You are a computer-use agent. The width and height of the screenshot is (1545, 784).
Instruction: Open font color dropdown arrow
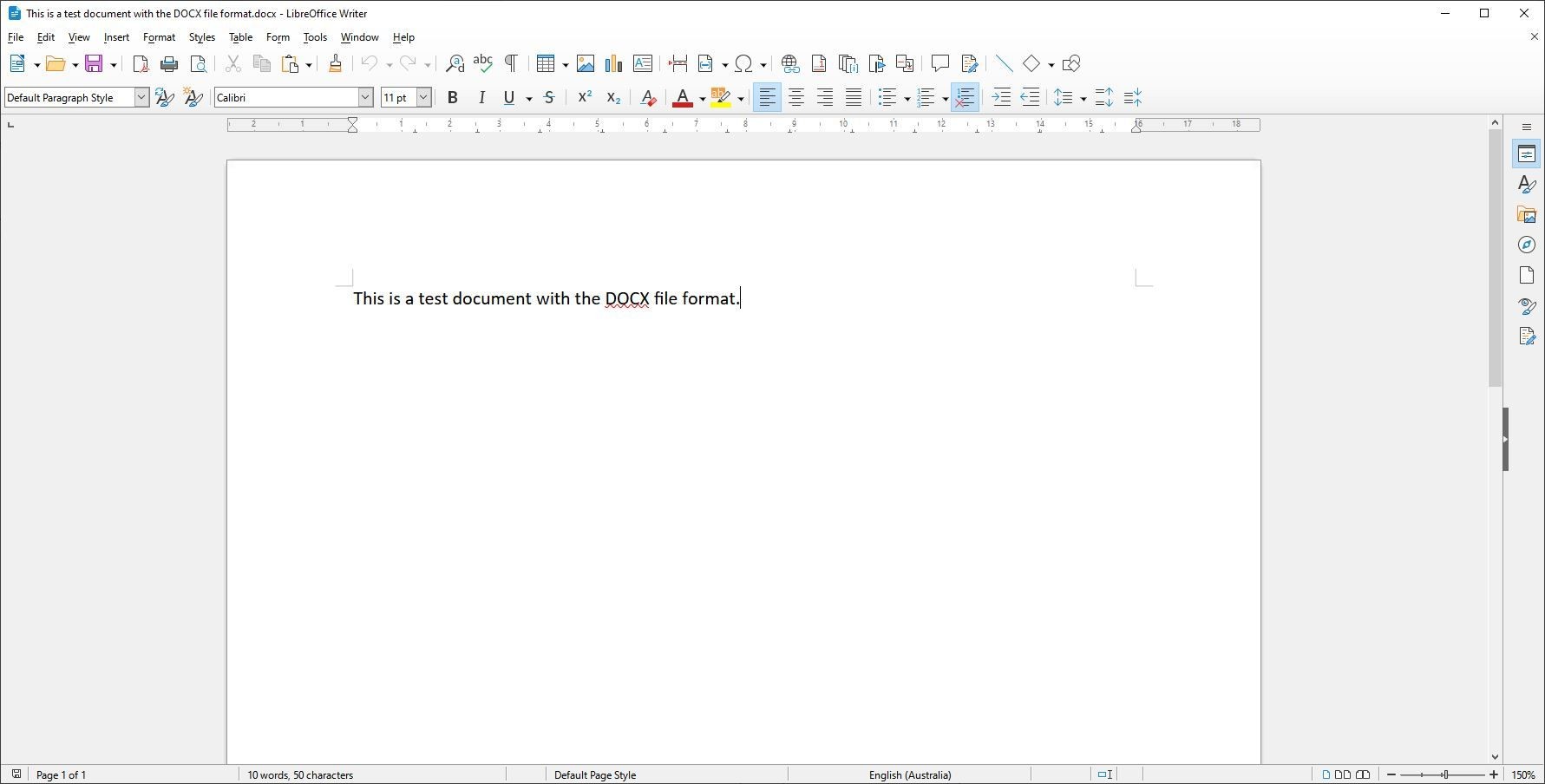pos(702,98)
